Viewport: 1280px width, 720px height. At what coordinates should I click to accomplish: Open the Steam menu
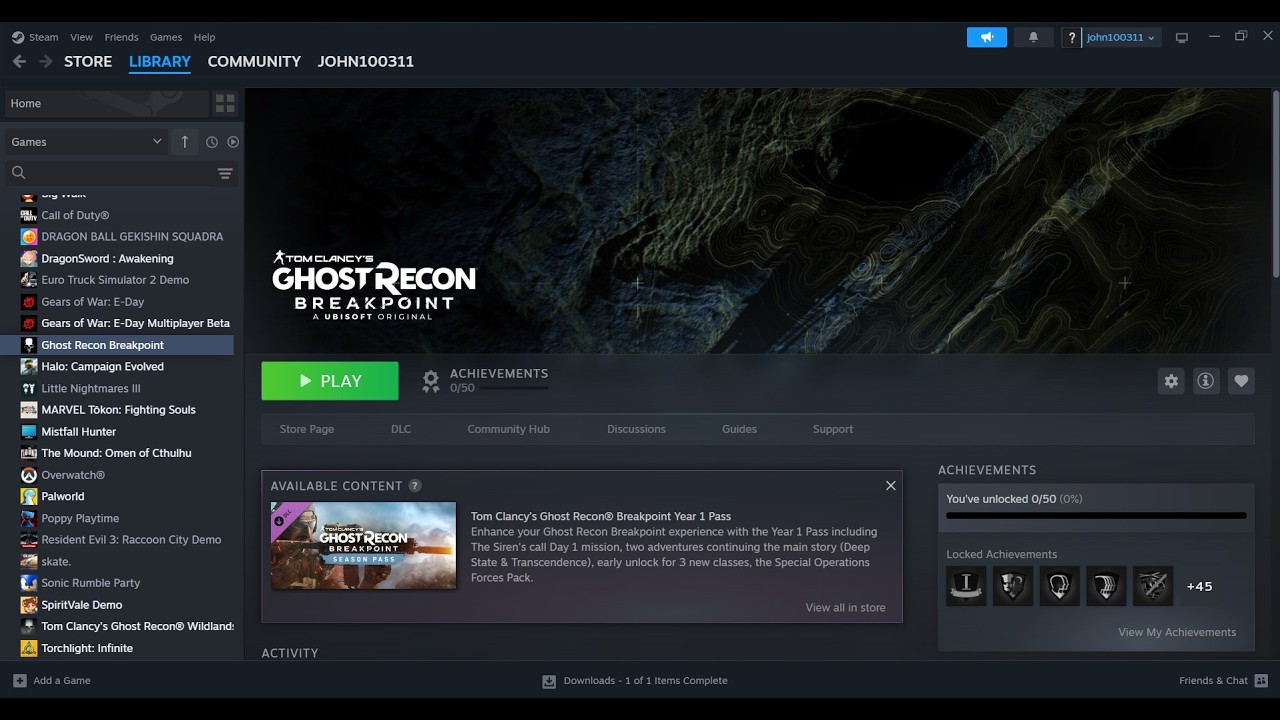click(x=43, y=37)
